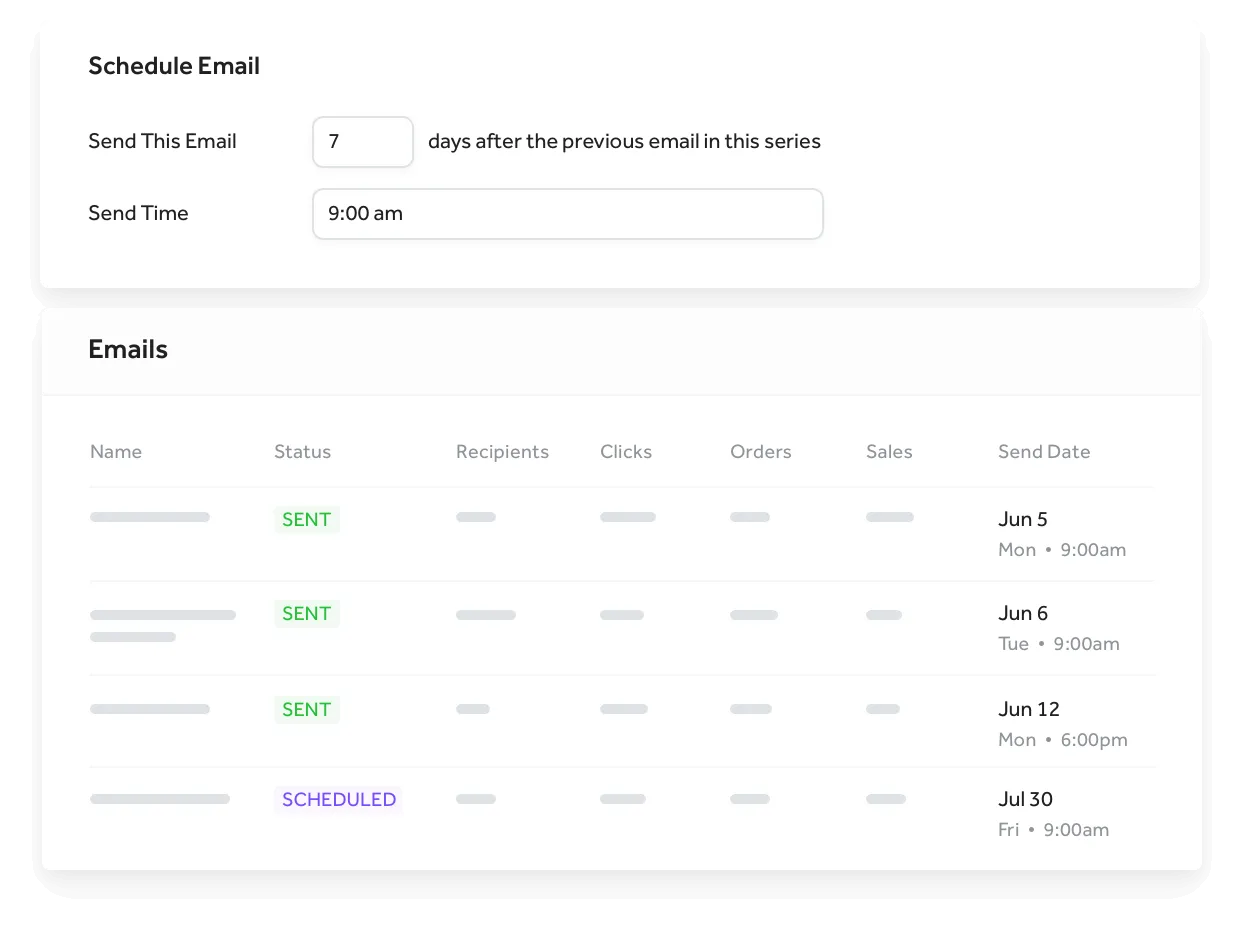The width and height of the screenshot is (1242, 930).
Task: Open the Jun 5 email row
Action: tap(620, 533)
